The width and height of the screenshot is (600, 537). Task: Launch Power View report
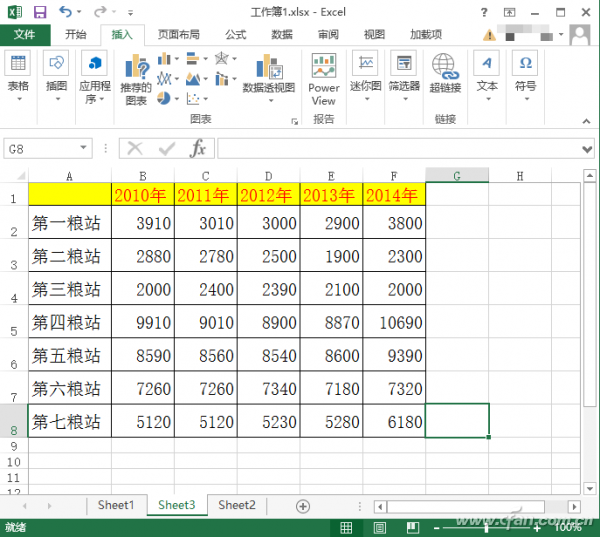[x=323, y=78]
